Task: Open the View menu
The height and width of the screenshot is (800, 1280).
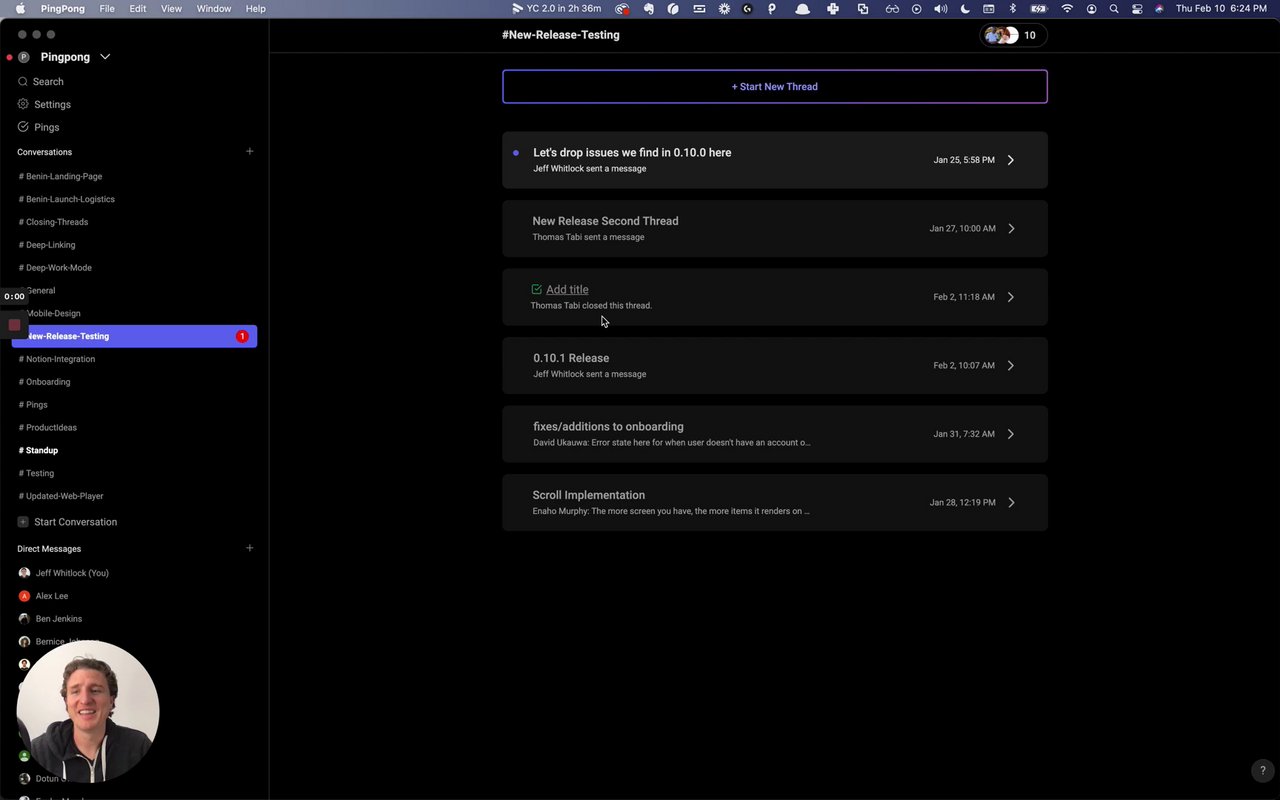Action: click(172, 9)
